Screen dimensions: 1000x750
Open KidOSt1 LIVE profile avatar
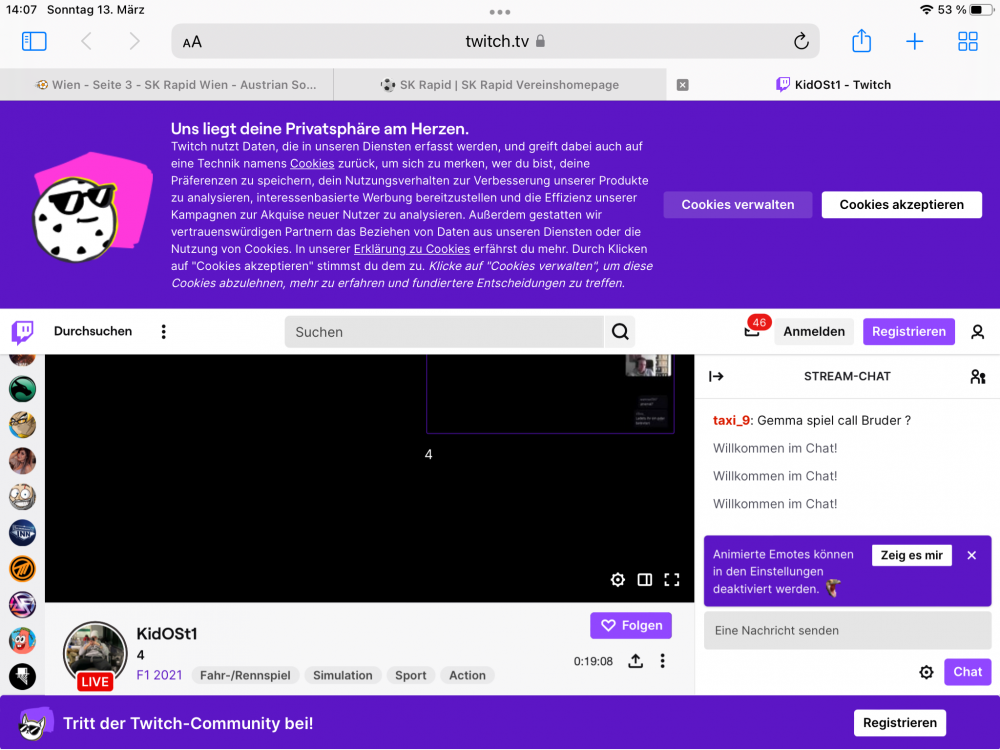(95, 655)
